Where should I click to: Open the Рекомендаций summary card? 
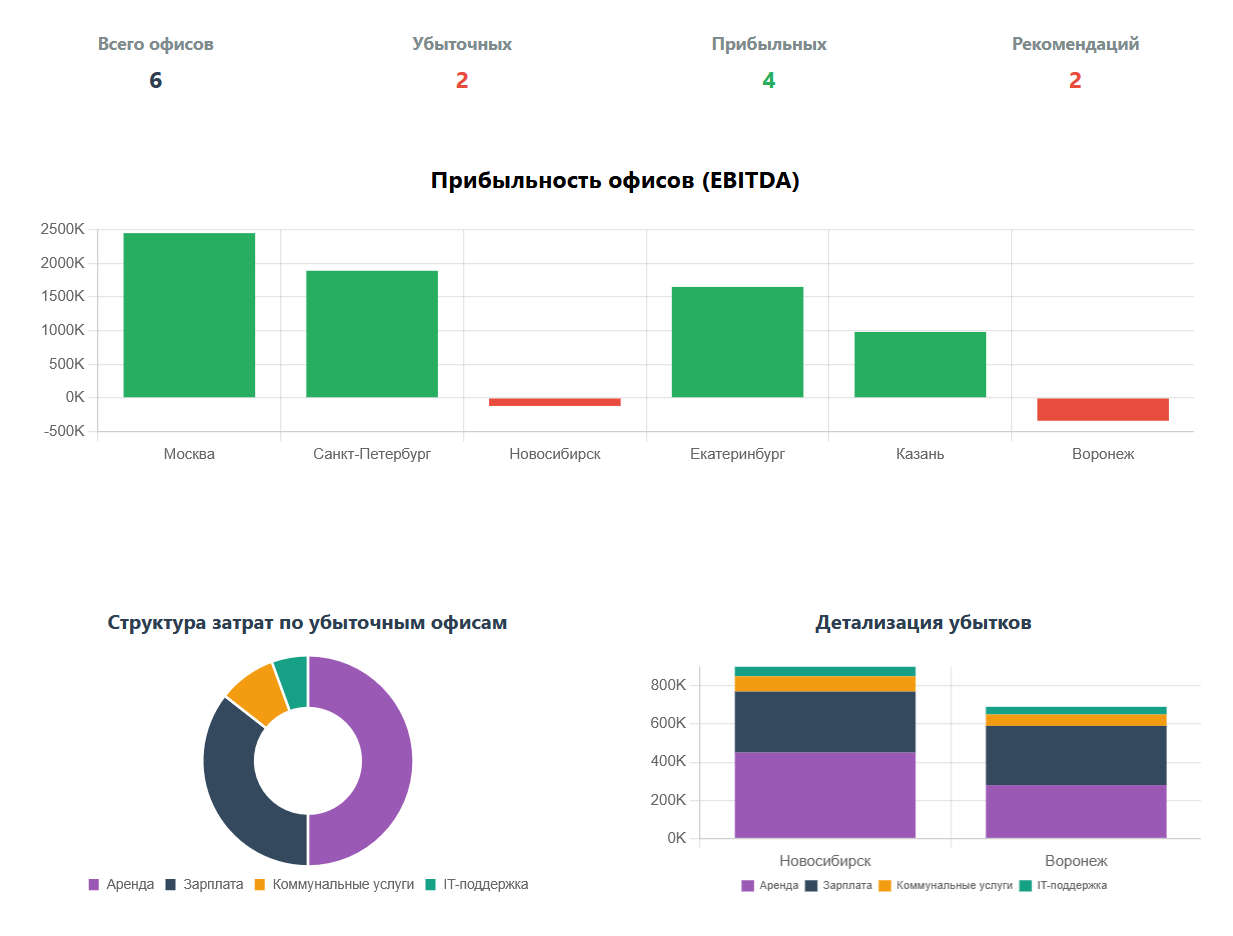tap(1075, 63)
